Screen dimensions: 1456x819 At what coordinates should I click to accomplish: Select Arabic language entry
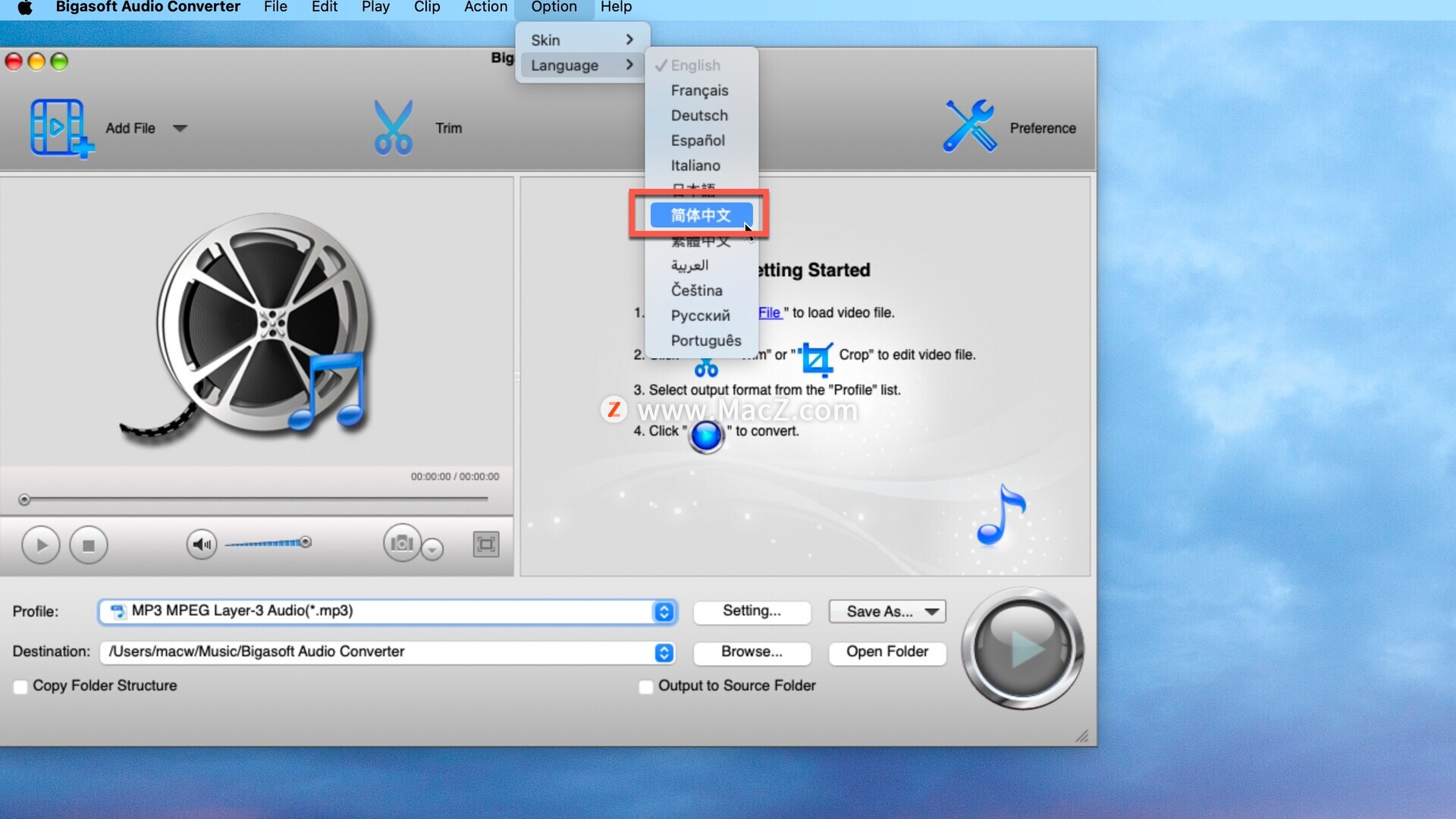tap(701, 265)
